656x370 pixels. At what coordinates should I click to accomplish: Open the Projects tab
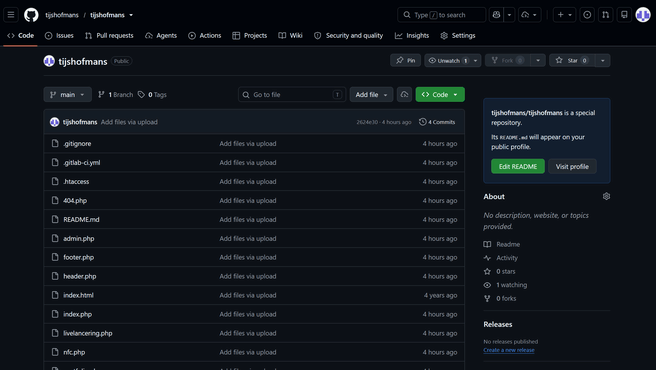click(250, 36)
